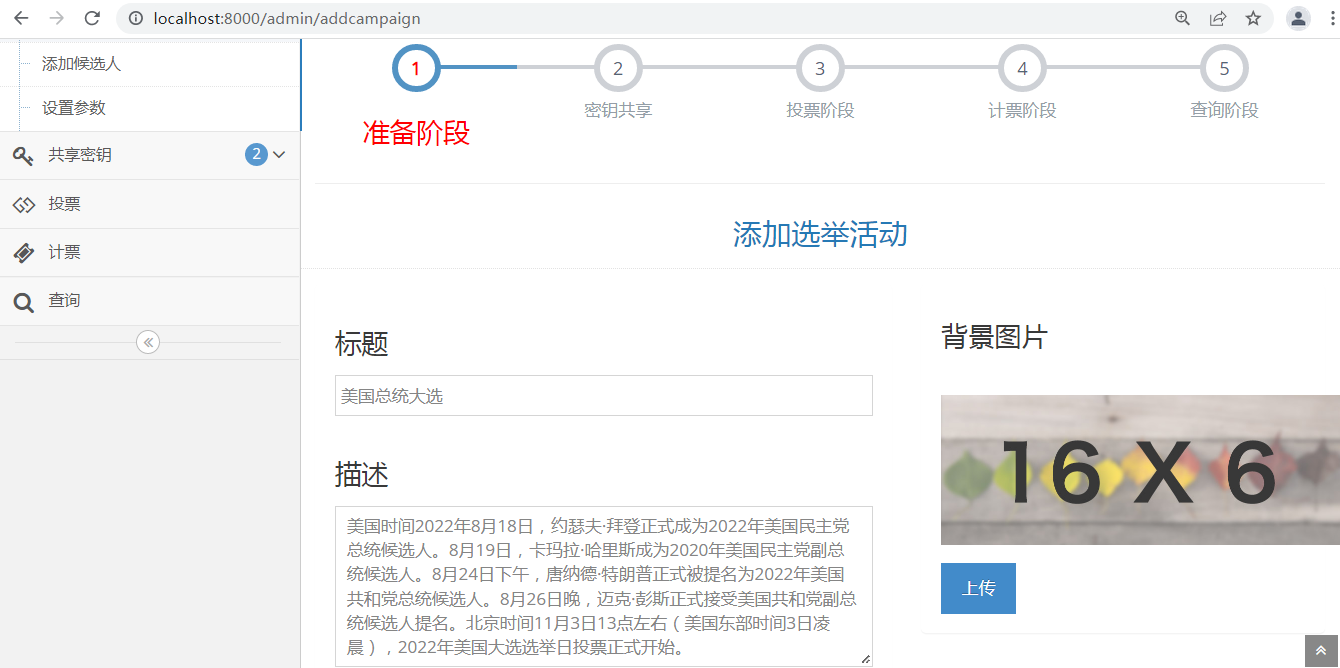Open the 设置参数 sidebar item
Screen dimensions: 1340x668
[x=74, y=108]
